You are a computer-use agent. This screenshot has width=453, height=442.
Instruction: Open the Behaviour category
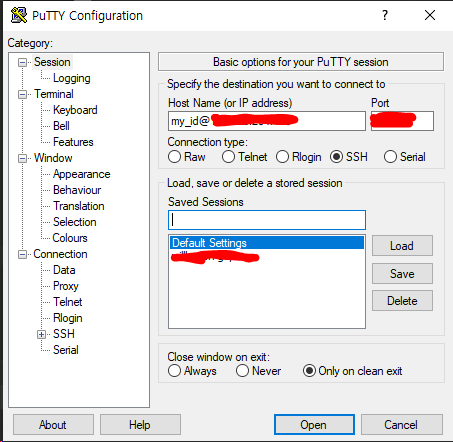[x=77, y=190]
